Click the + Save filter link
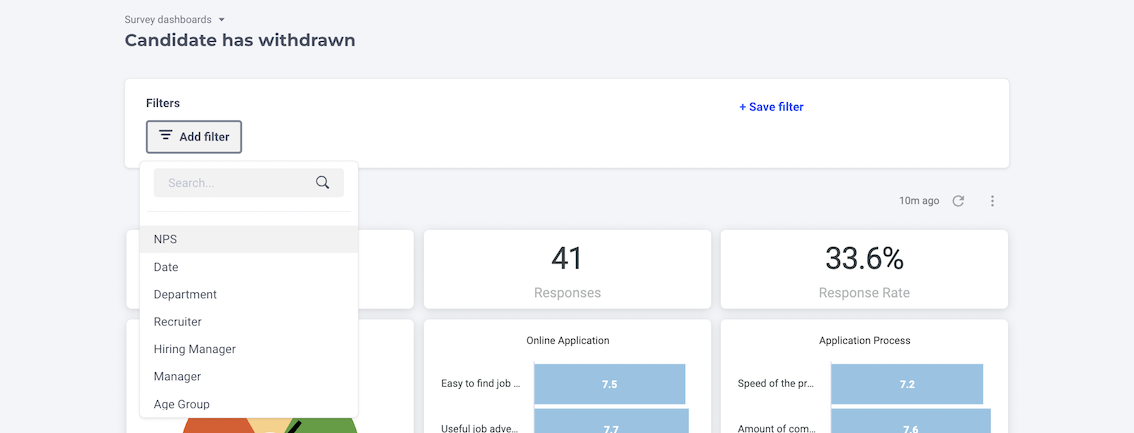The width and height of the screenshot is (1134, 433). tap(771, 107)
